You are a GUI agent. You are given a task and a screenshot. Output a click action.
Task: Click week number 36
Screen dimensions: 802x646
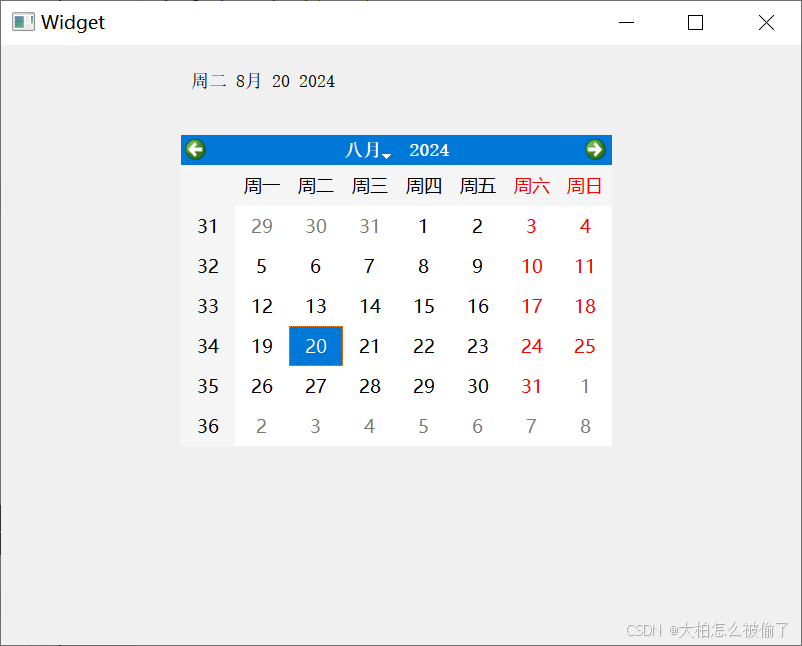[x=208, y=426]
